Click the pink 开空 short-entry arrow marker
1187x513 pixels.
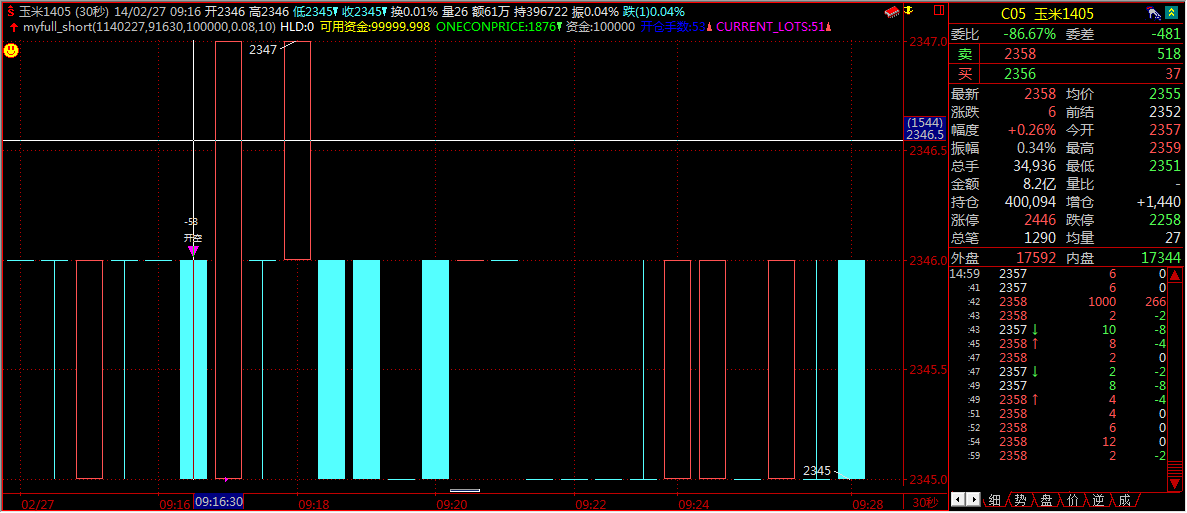(193, 252)
